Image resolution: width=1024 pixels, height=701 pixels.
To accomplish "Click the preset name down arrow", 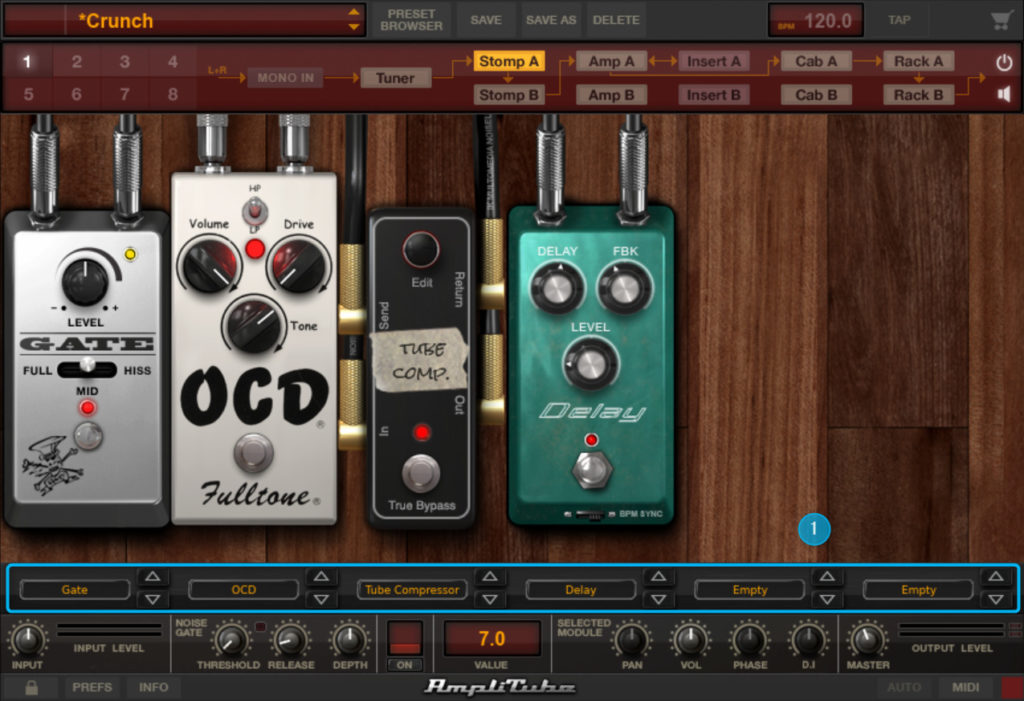I will (x=353, y=27).
